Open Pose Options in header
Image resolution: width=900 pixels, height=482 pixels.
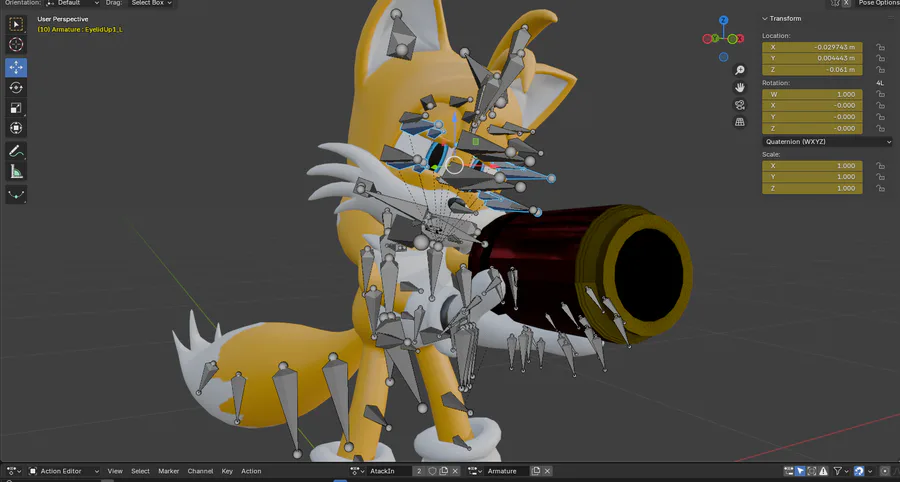[878, 3]
